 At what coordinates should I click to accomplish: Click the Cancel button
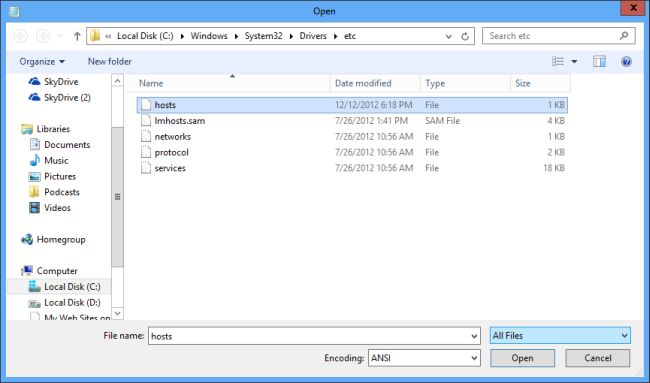(x=598, y=358)
